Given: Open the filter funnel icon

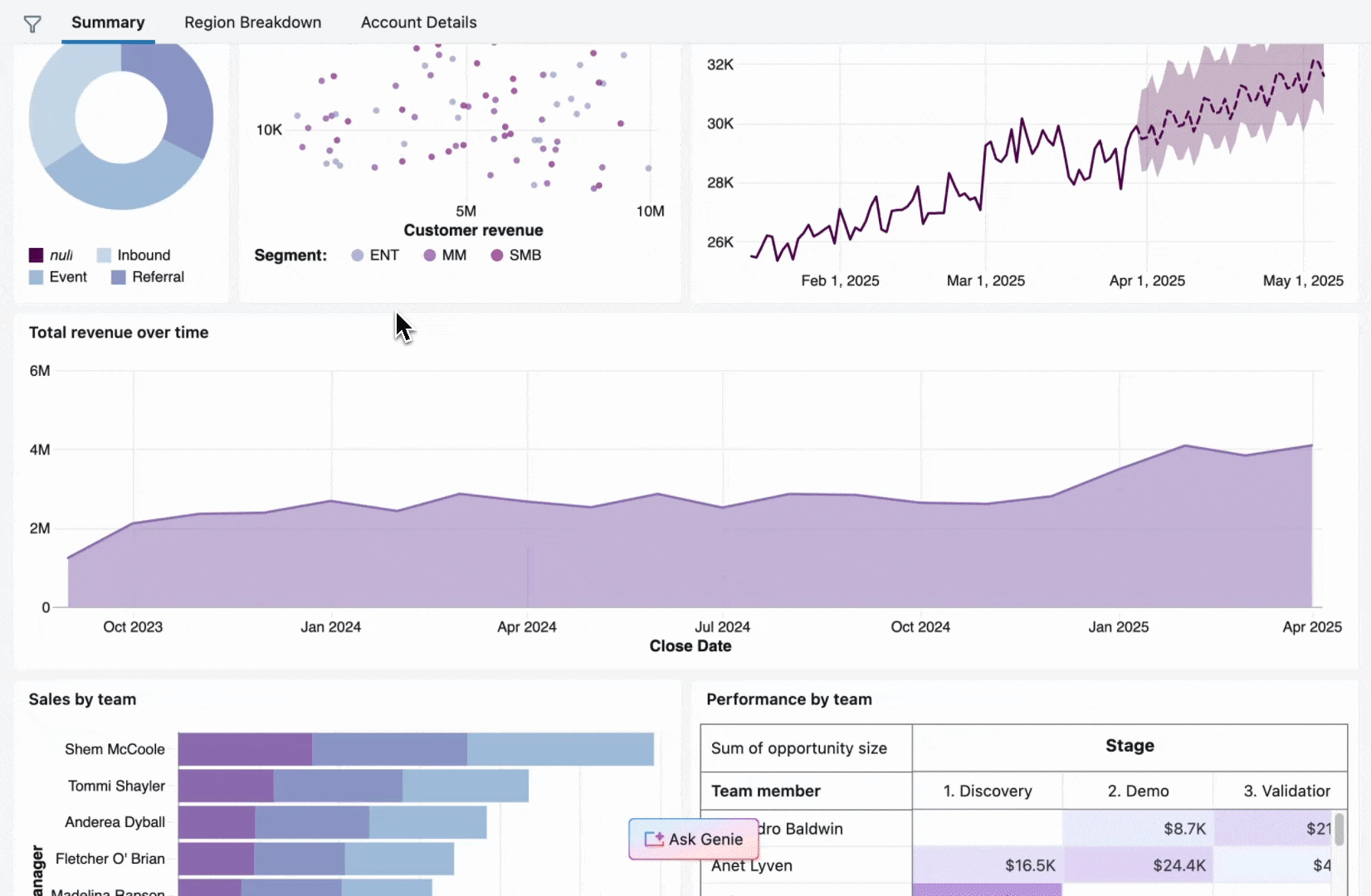Looking at the screenshot, I should click(x=32, y=24).
